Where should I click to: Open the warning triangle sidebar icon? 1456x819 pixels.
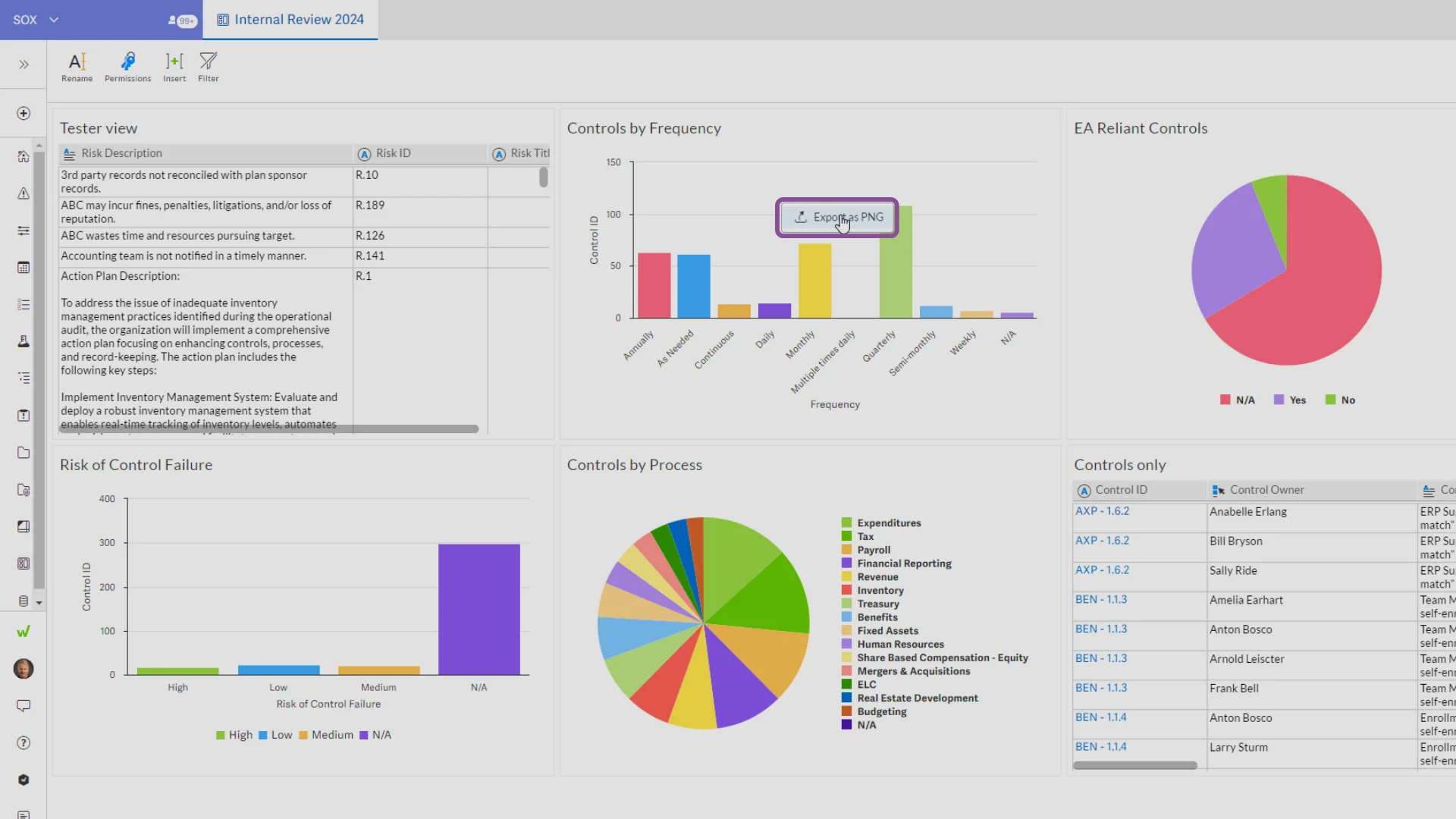pyautogui.click(x=24, y=193)
